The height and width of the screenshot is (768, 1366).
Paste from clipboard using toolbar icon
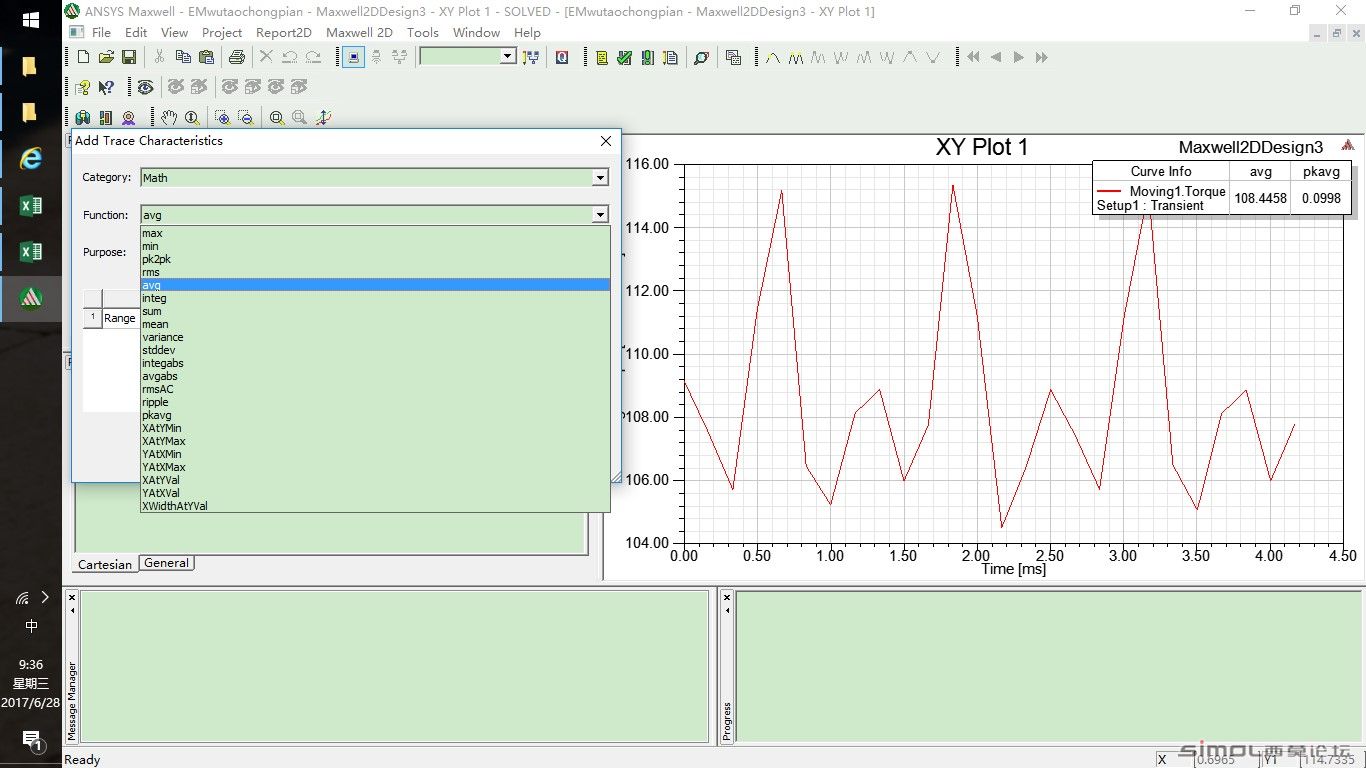(205, 57)
